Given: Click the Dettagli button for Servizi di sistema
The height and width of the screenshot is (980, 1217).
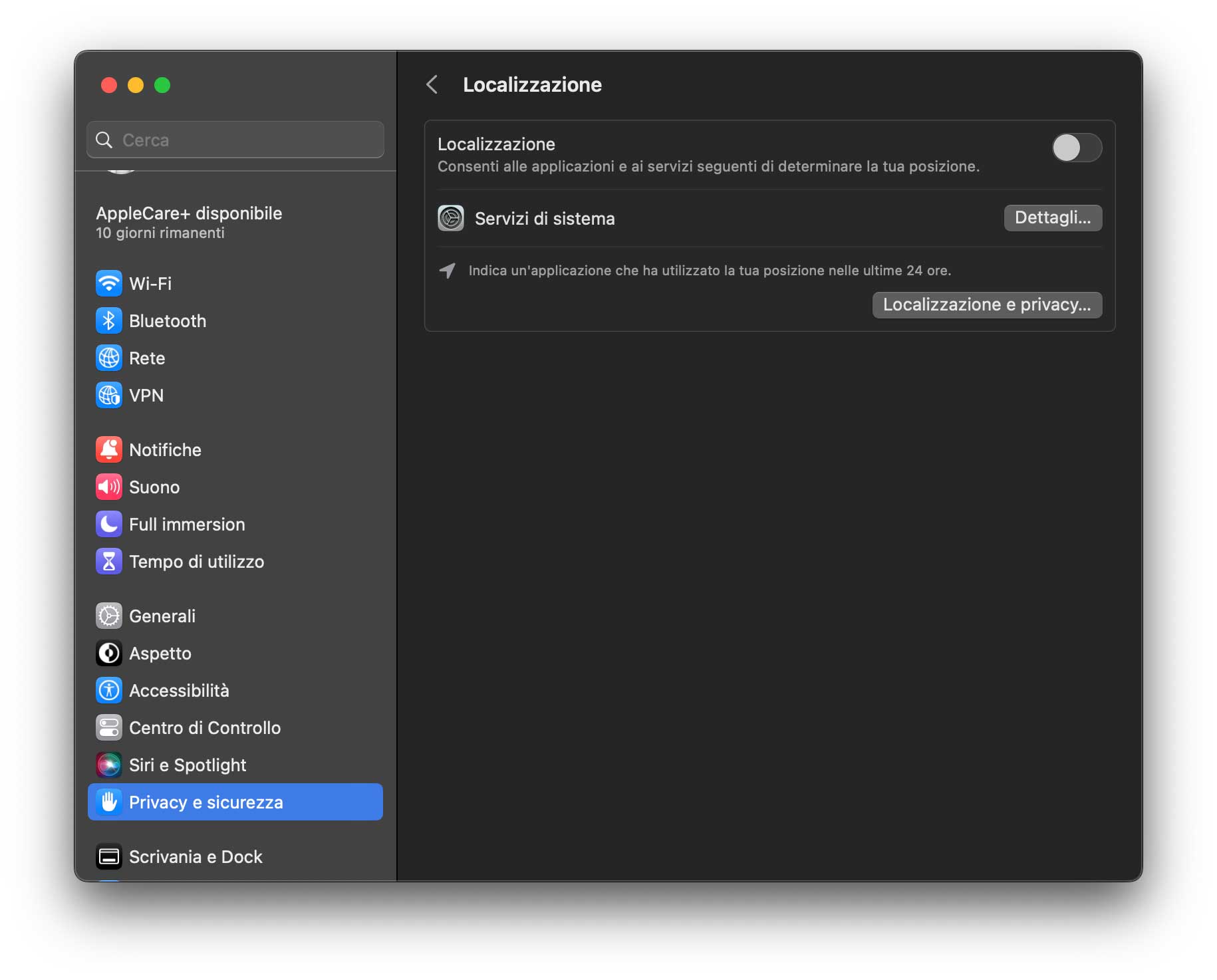Looking at the screenshot, I should (x=1053, y=218).
